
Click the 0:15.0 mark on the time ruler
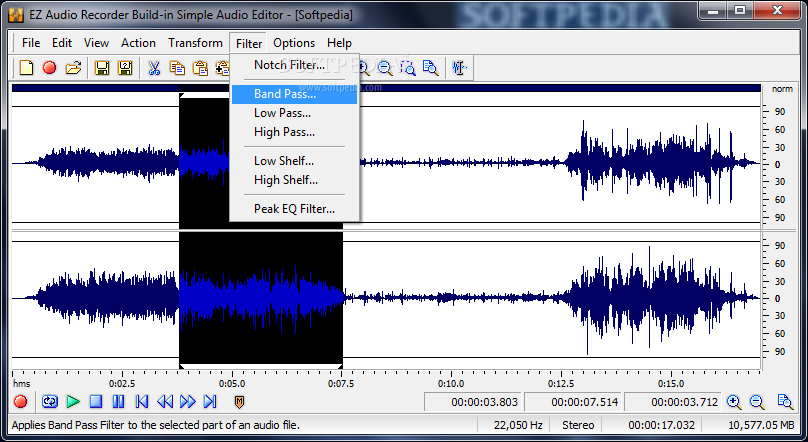pyautogui.click(x=670, y=383)
